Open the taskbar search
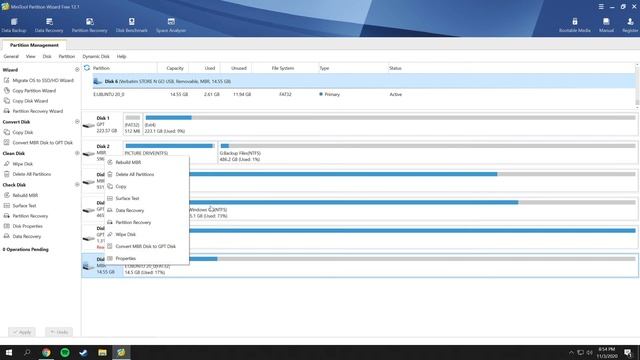This screenshot has height=360, width=640. pos(27,352)
